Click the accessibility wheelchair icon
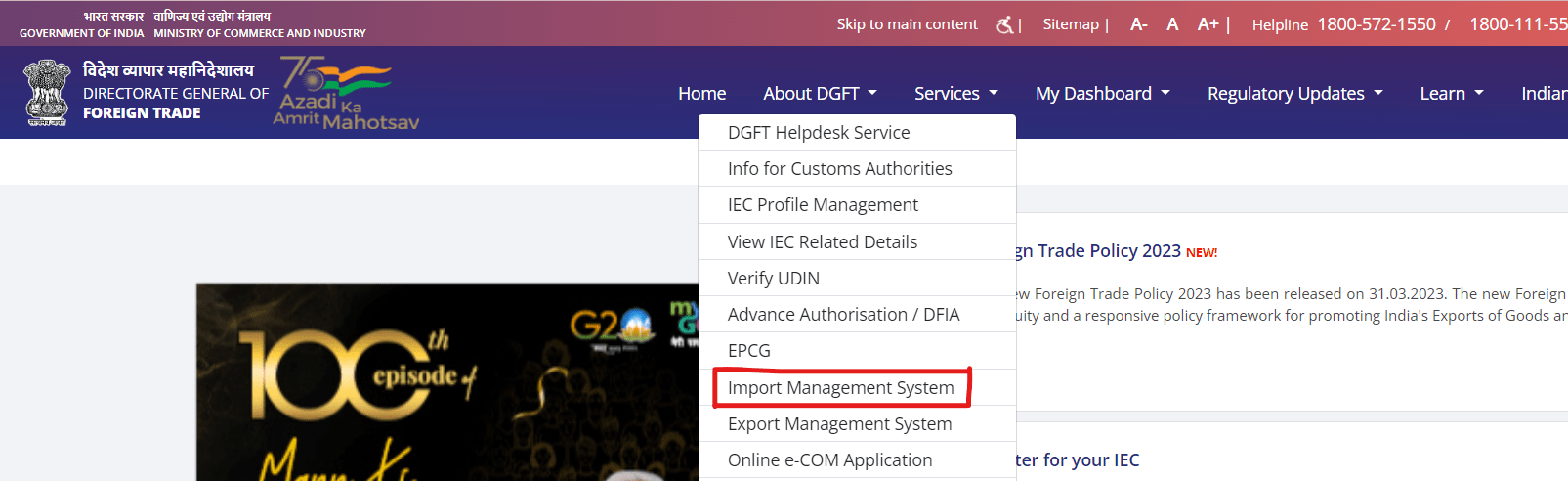This screenshot has height=481, width=1568. pos(1004,24)
